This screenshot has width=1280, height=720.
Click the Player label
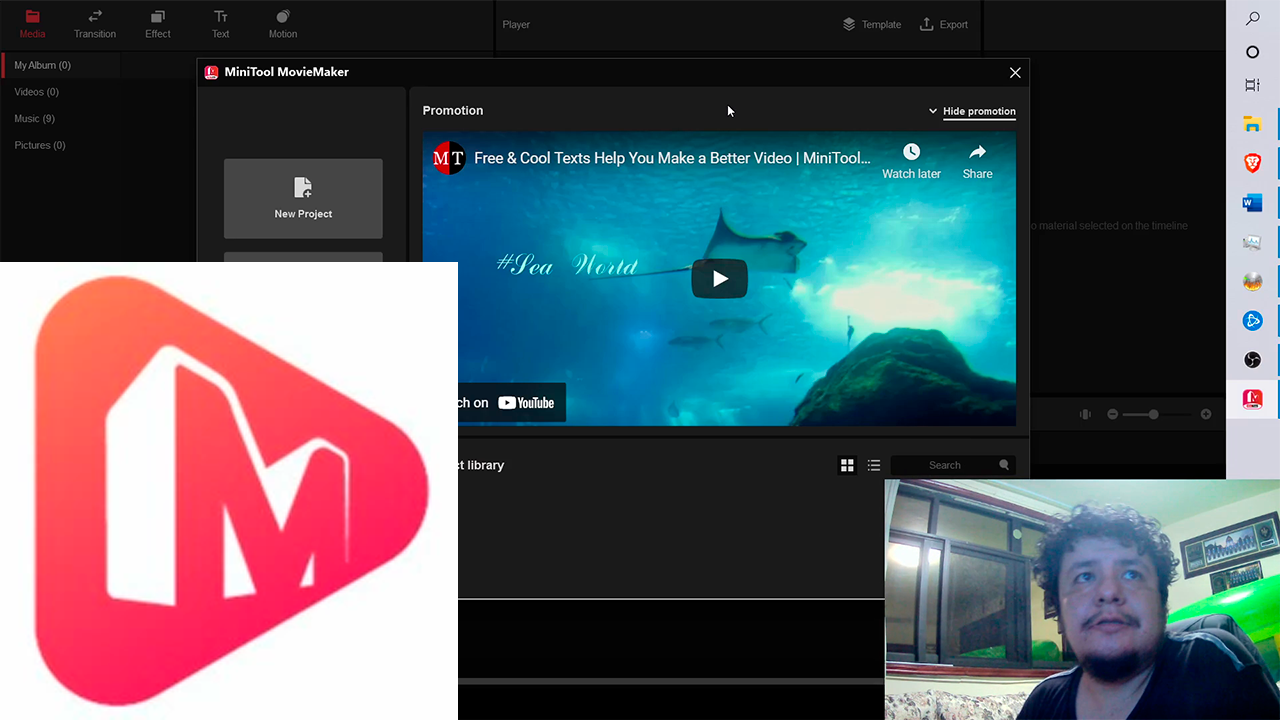pyautogui.click(x=516, y=24)
